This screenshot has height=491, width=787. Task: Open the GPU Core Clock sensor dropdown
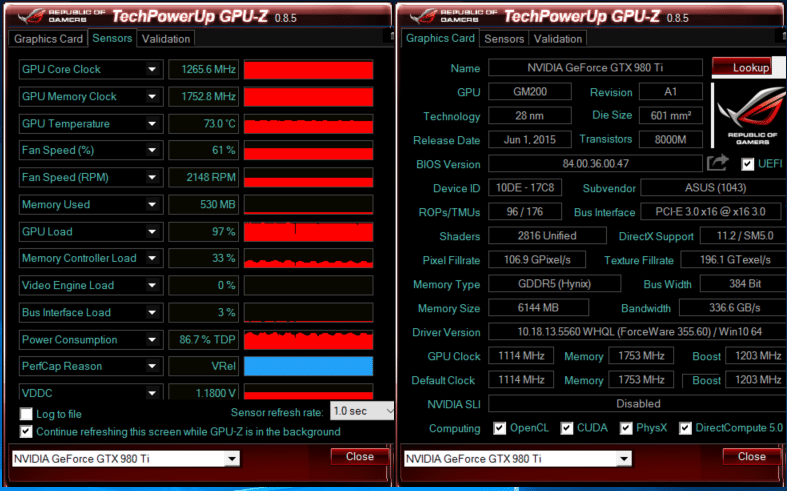click(x=152, y=69)
